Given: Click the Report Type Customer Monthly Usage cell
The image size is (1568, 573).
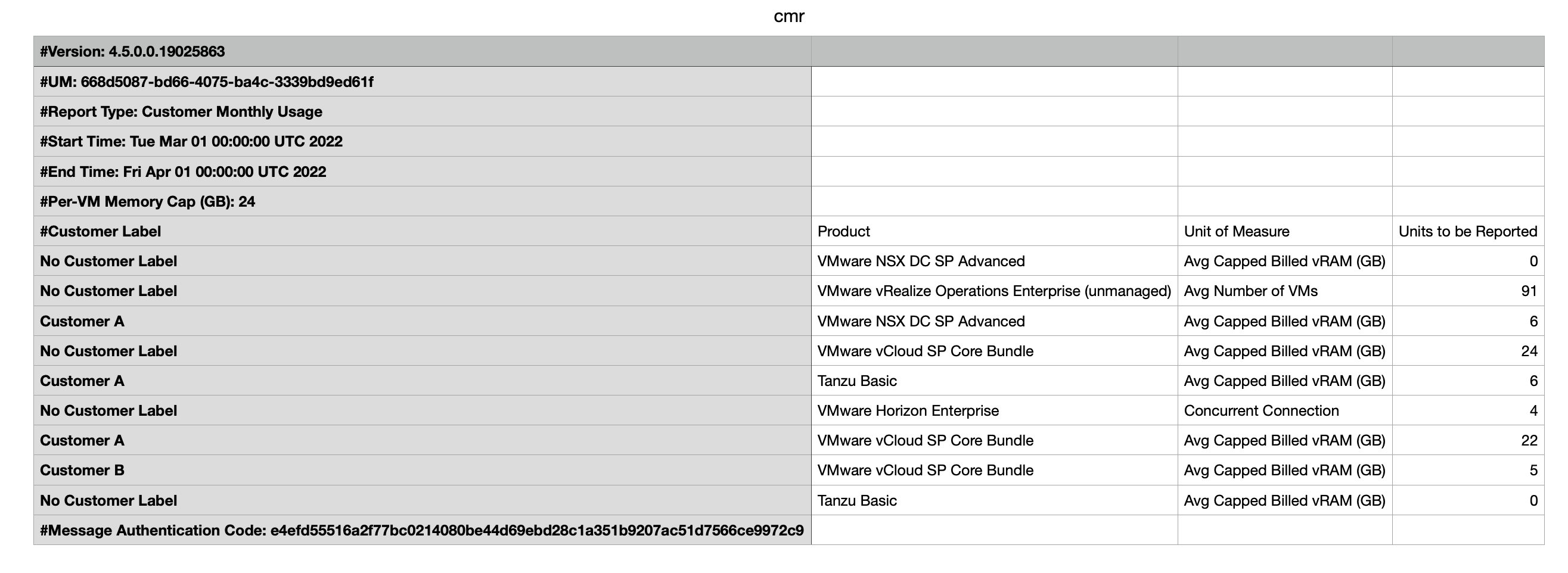Looking at the screenshot, I should pyautogui.click(x=181, y=111).
